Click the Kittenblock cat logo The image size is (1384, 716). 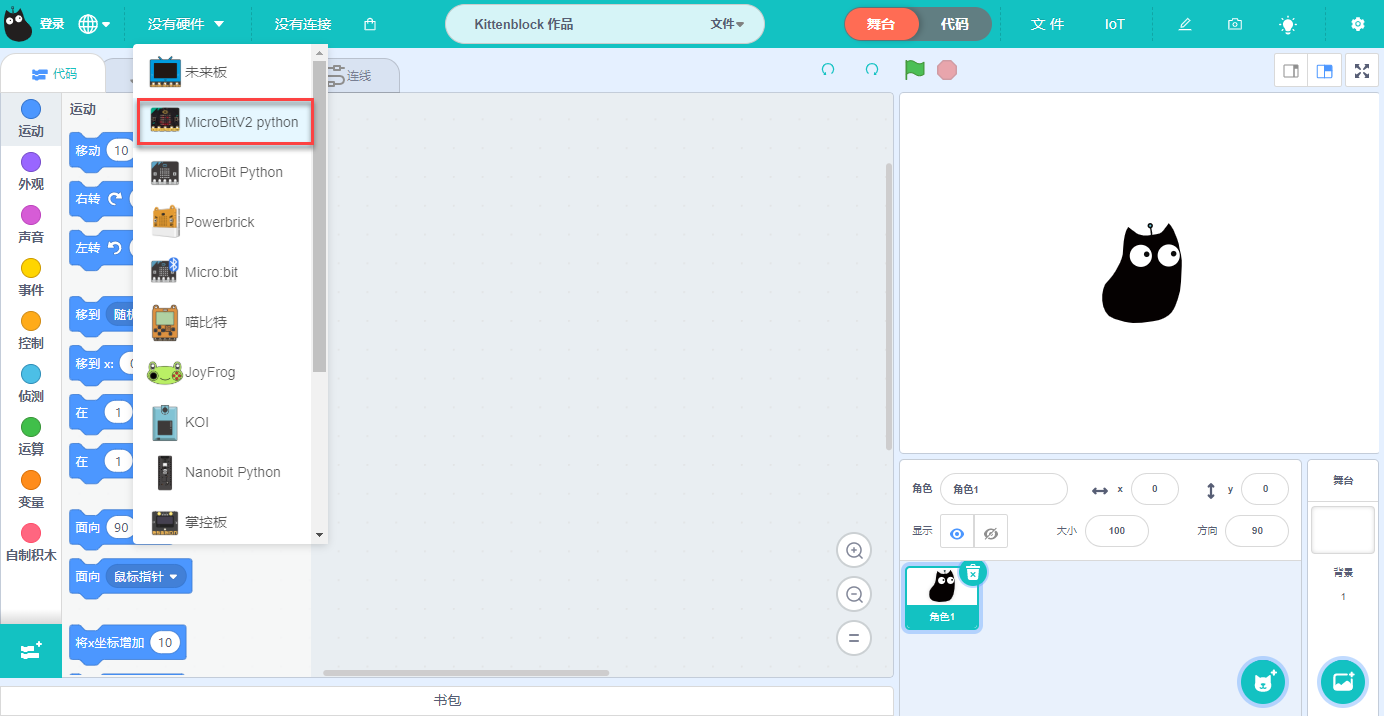[x=18, y=24]
